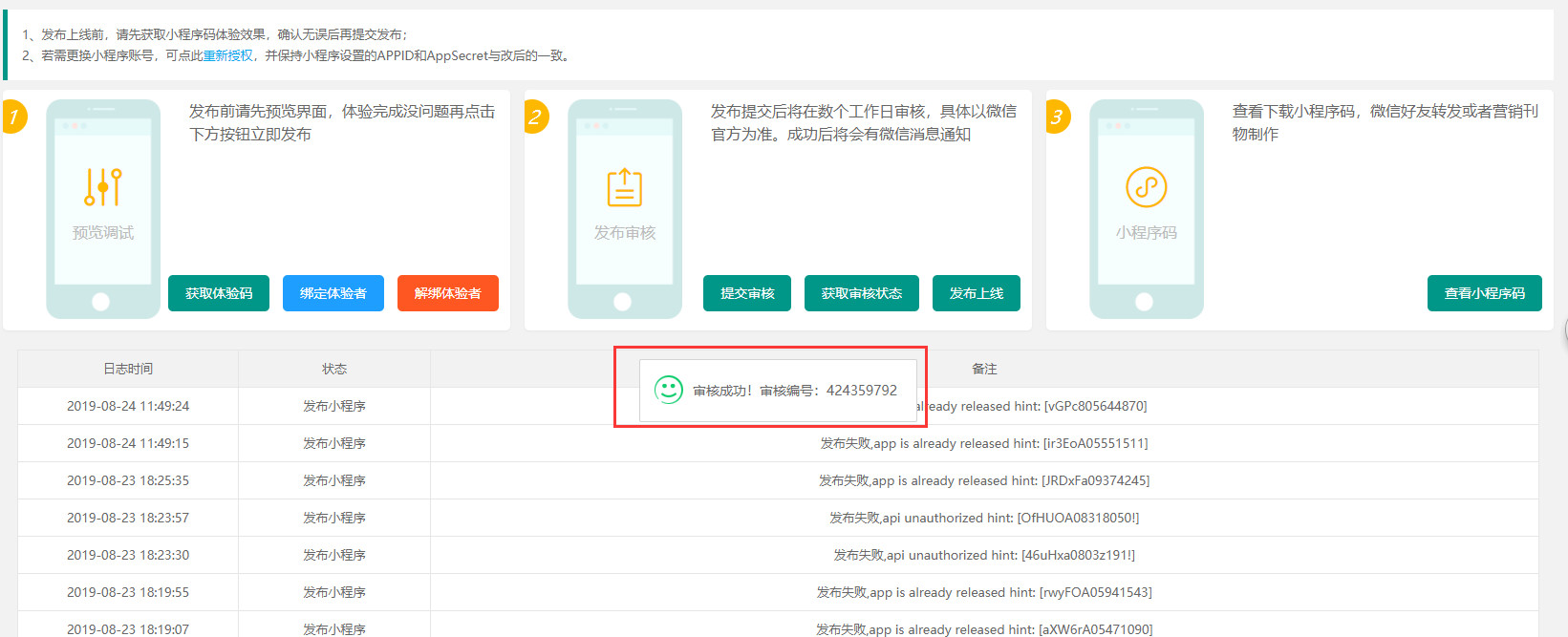Follow the 重新授权 re-authorize link
1568x637 pixels.
point(227,55)
